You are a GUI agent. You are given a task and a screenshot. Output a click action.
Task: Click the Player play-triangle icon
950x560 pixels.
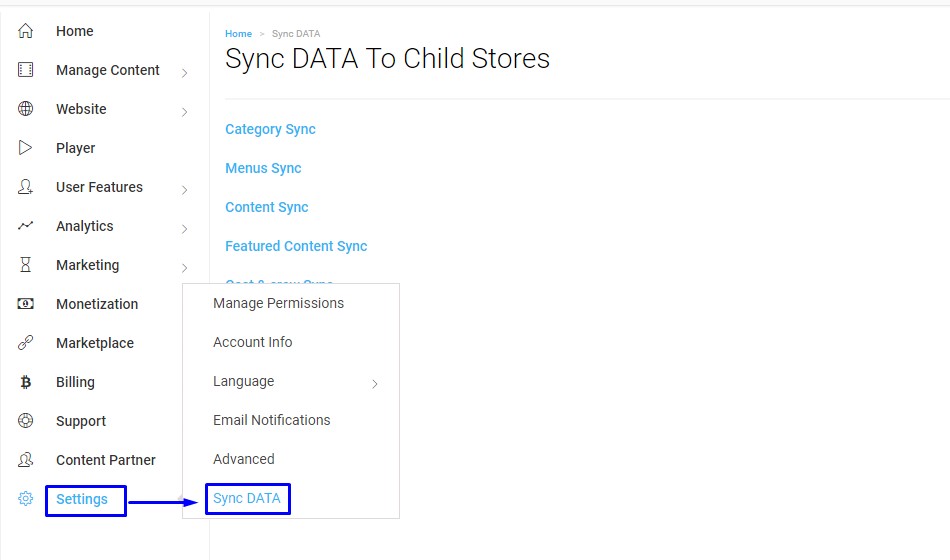pyautogui.click(x=26, y=148)
